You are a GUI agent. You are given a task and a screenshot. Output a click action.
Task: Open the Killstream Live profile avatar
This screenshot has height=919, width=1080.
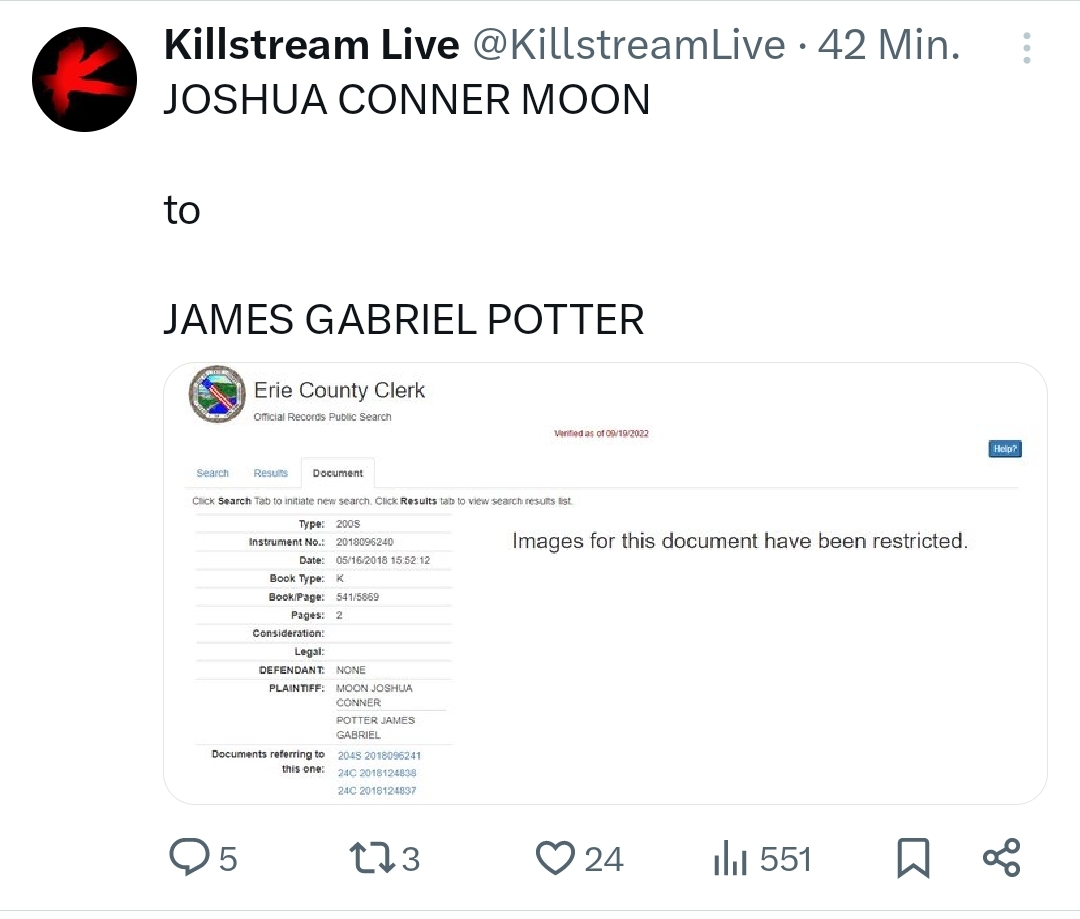tap(84, 79)
